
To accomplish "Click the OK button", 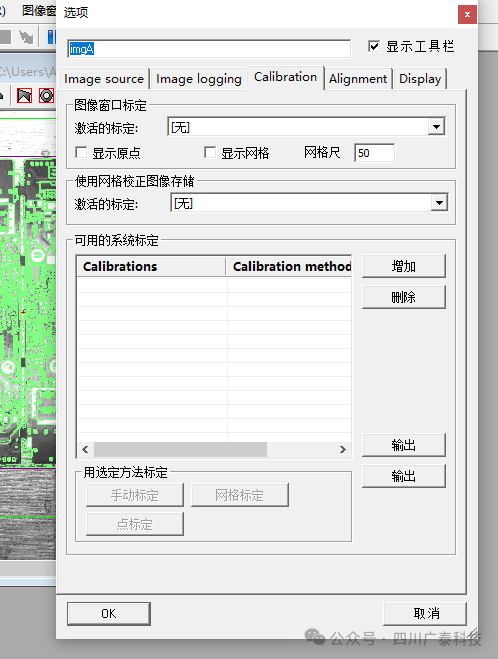I will click(x=108, y=614).
